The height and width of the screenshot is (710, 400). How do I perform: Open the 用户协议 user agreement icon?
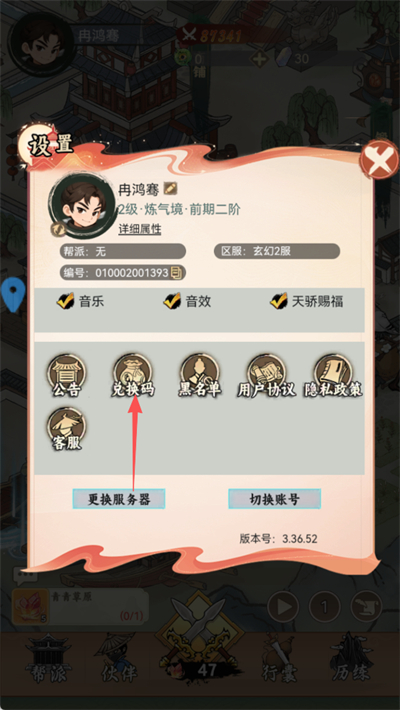pos(266,376)
